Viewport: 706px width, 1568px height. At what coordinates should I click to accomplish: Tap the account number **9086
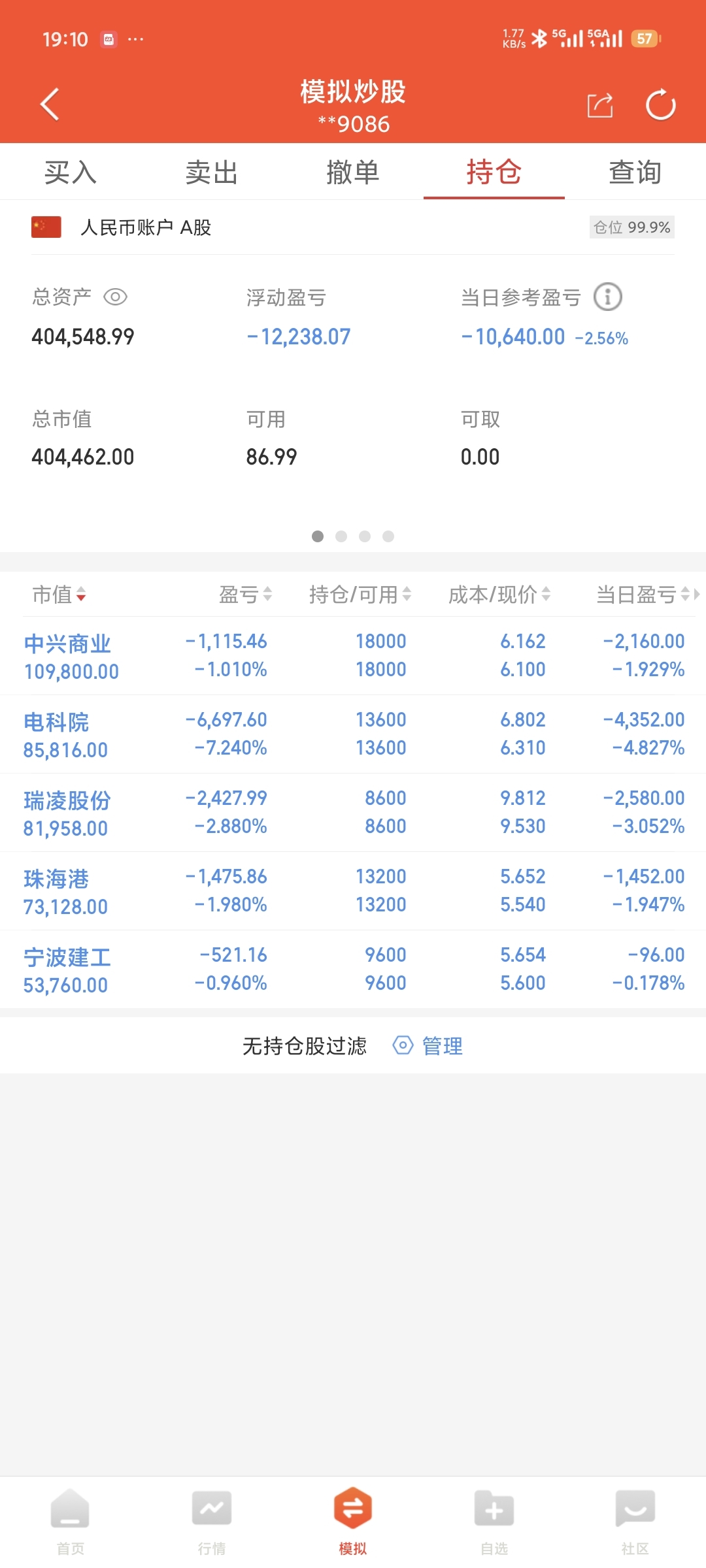tap(354, 124)
